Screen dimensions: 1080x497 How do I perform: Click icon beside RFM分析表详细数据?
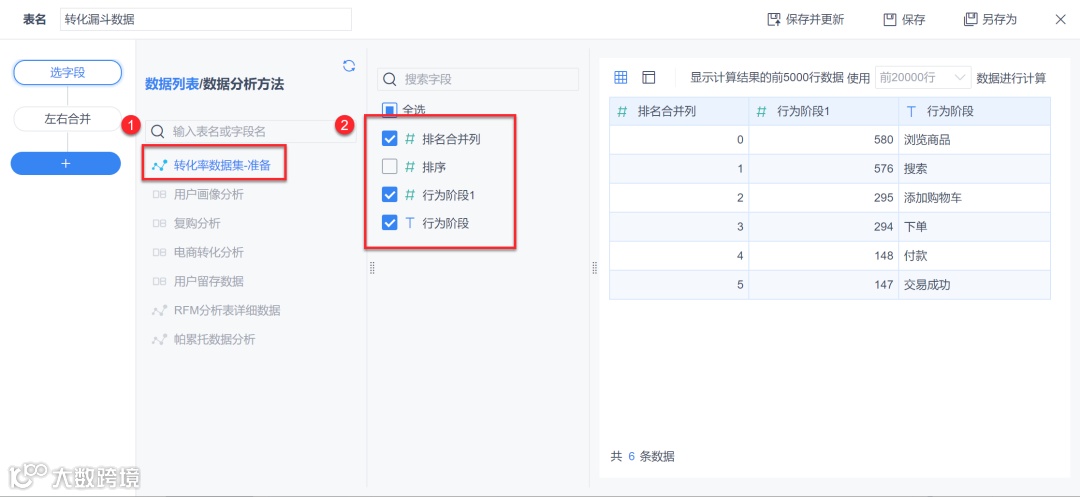coord(159,310)
